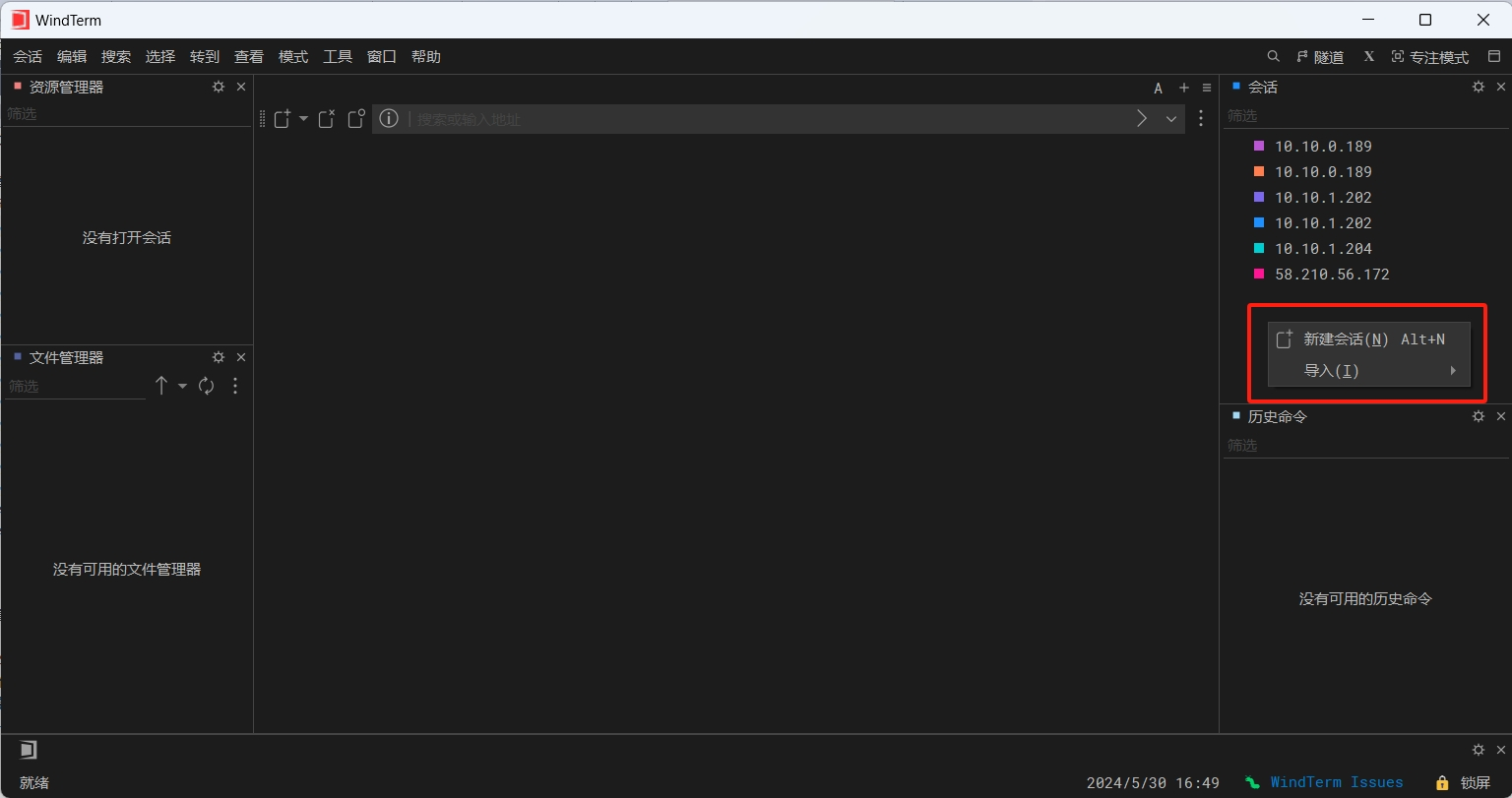Open the 工具 menu
The width and height of the screenshot is (1512, 798).
point(338,57)
